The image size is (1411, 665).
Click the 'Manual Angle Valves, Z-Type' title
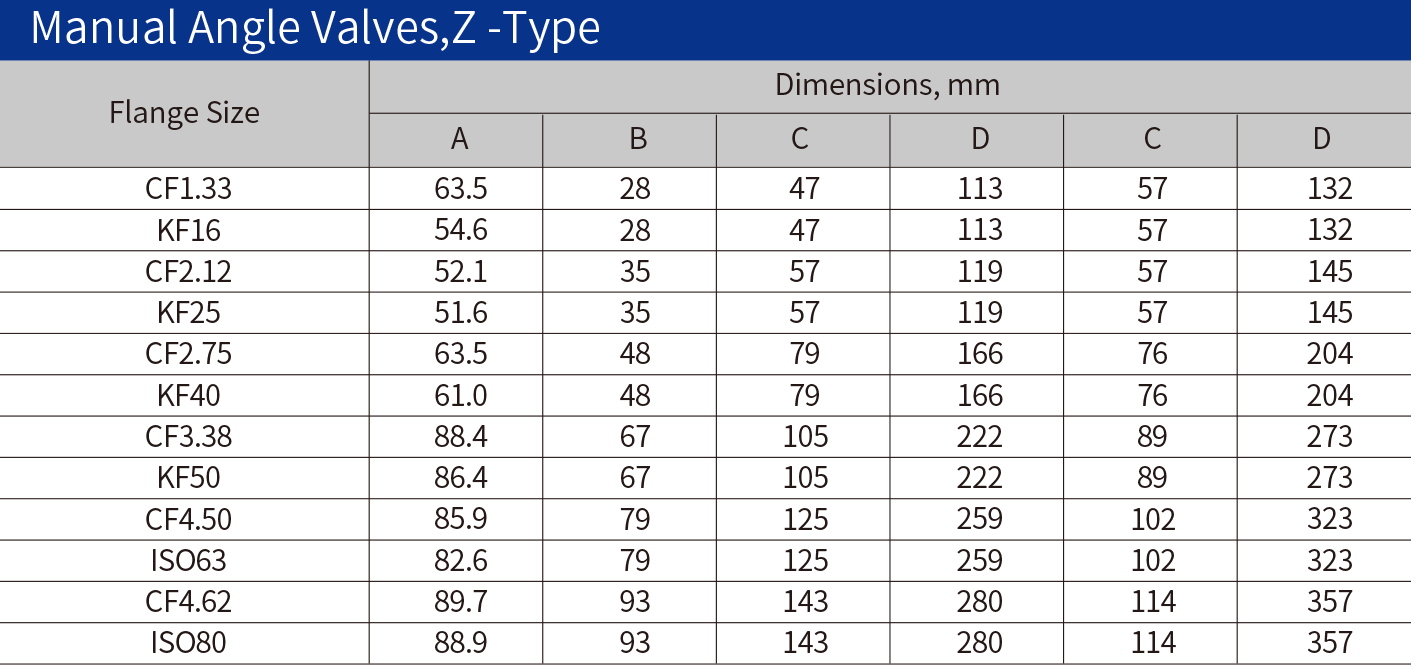[315, 28]
